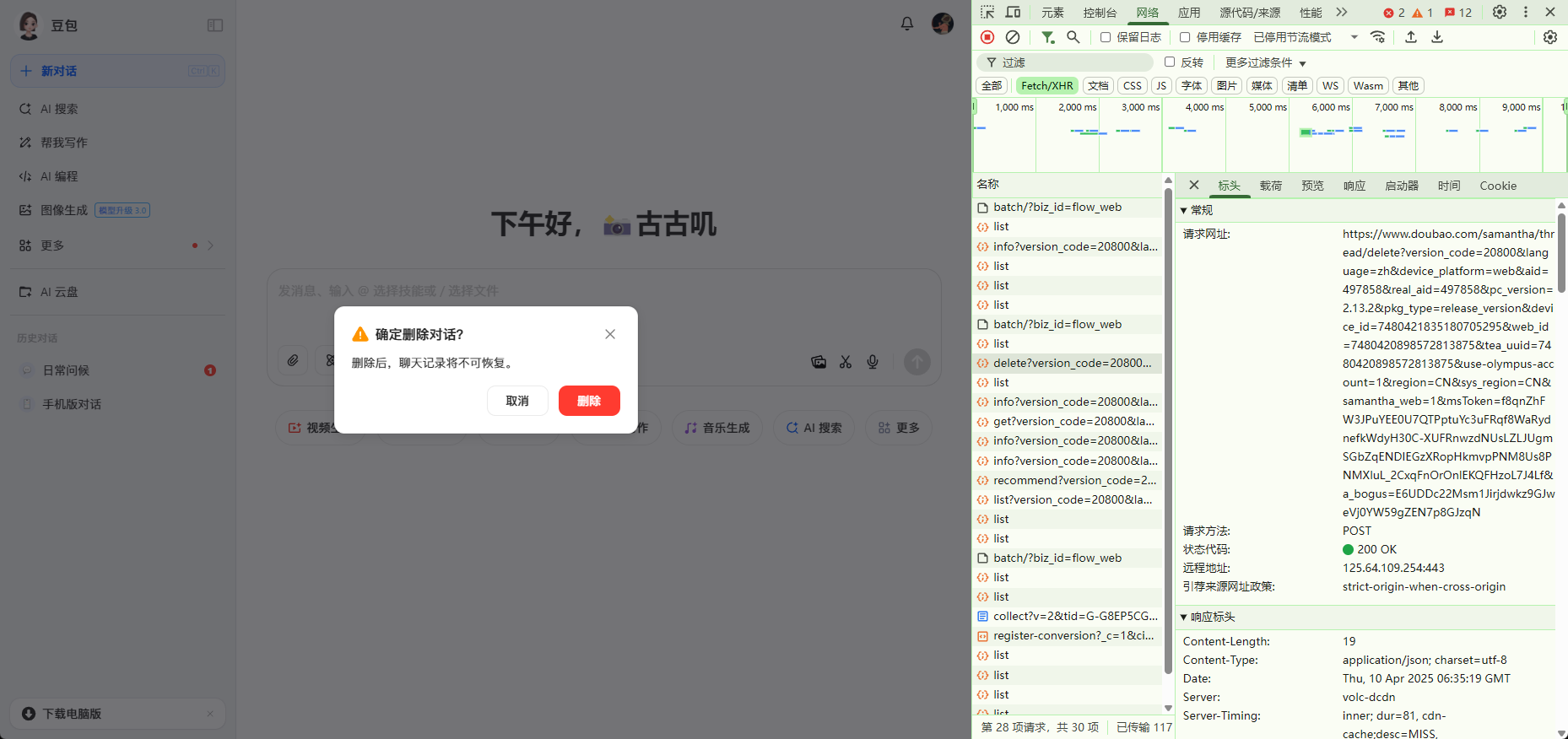Switch to the 控制台 Console tab
1568x739 pixels.
[1100, 13]
